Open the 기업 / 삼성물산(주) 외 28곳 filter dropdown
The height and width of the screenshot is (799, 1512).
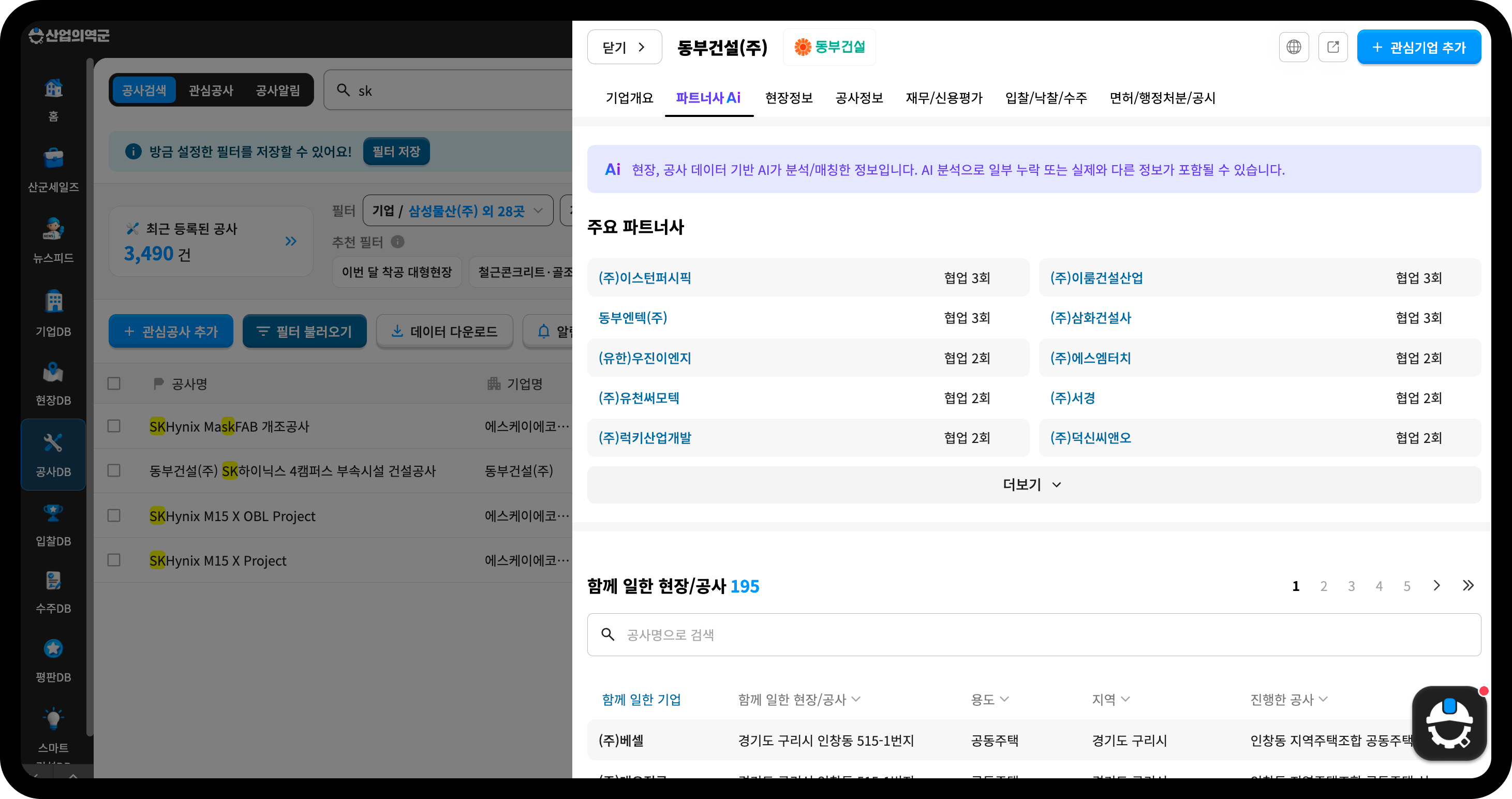[458, 211]
